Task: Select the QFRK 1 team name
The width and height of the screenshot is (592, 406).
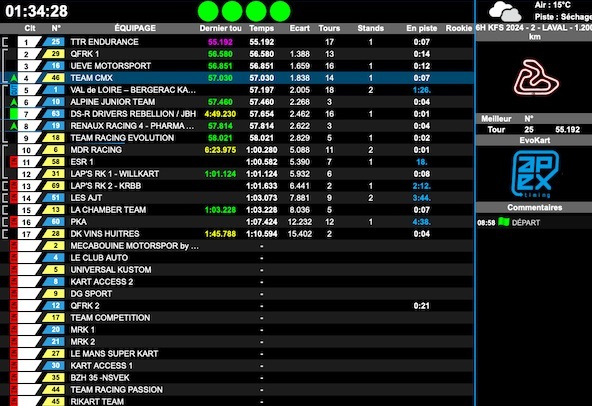Action: (x=85, y=54)
